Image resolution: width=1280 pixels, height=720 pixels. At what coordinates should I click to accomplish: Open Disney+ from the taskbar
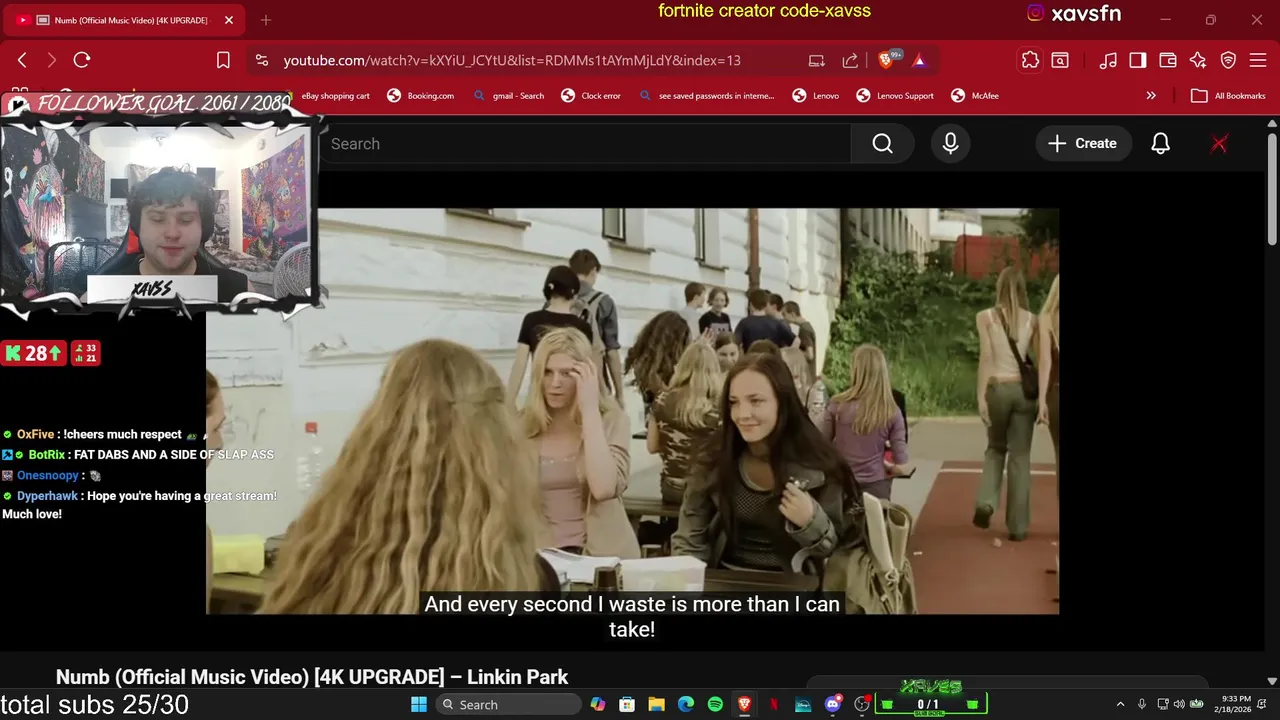[803, 705]
